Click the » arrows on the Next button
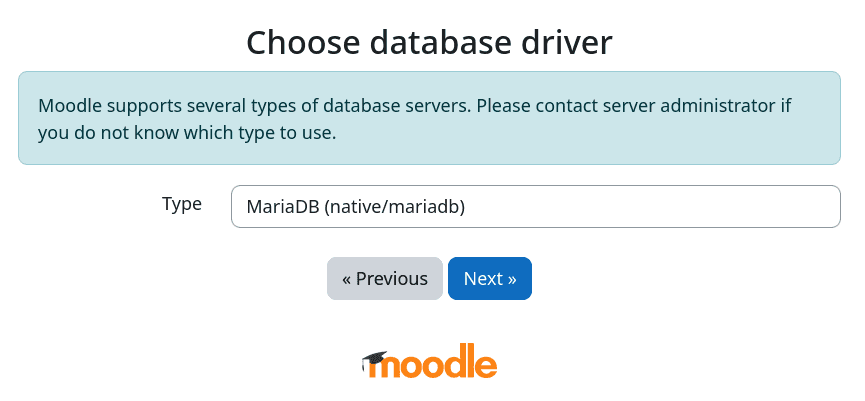Screen dimensions: 865x401 pyautogui.click(x=512, y=279)
